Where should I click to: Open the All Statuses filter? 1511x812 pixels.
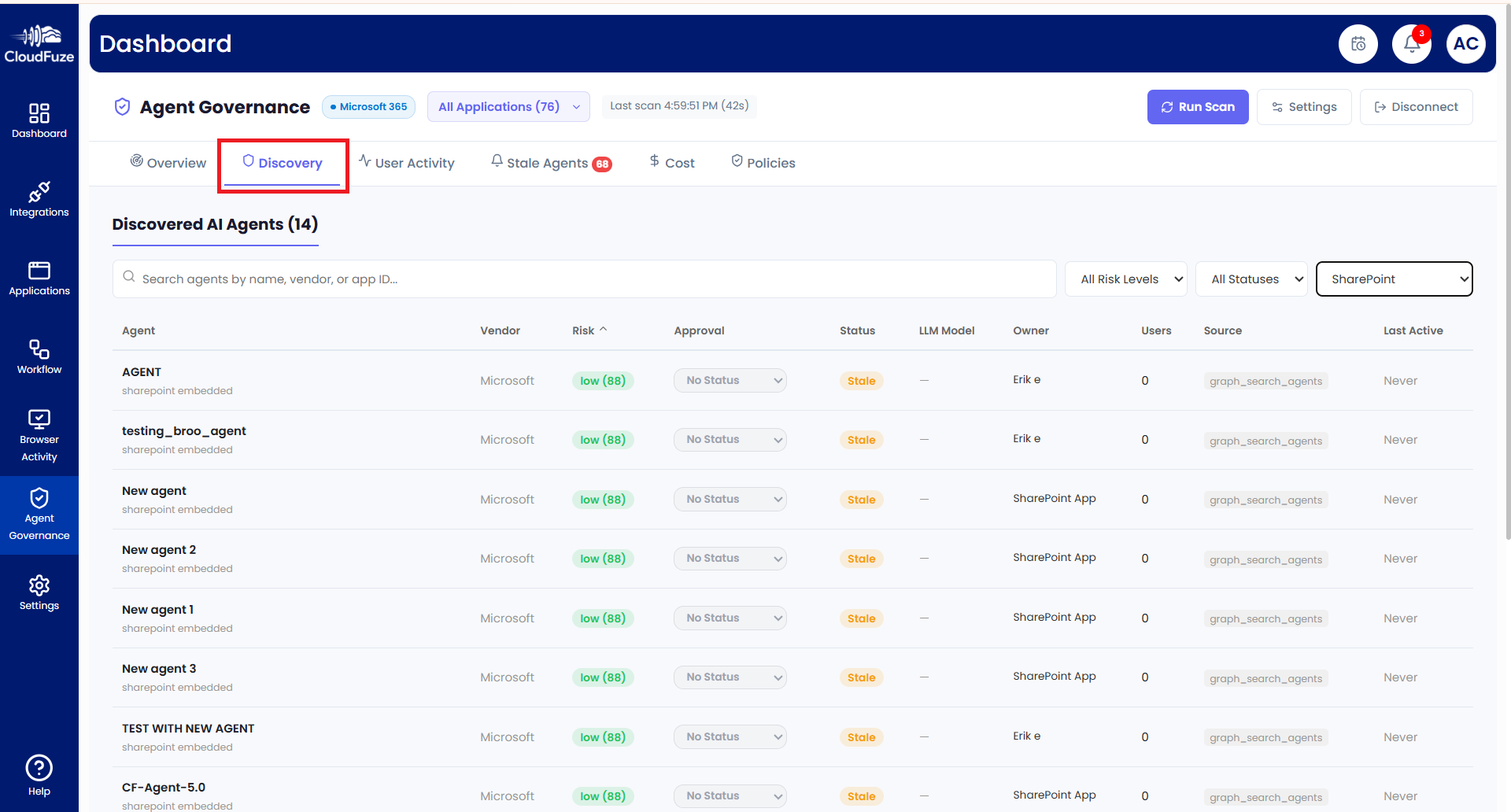tap(1251, 279)
